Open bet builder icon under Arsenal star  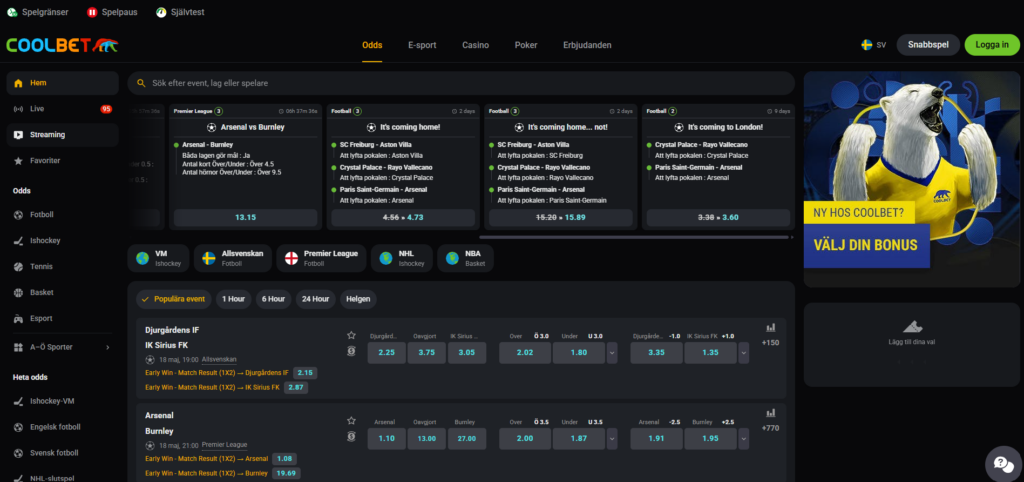pos(351,437)
